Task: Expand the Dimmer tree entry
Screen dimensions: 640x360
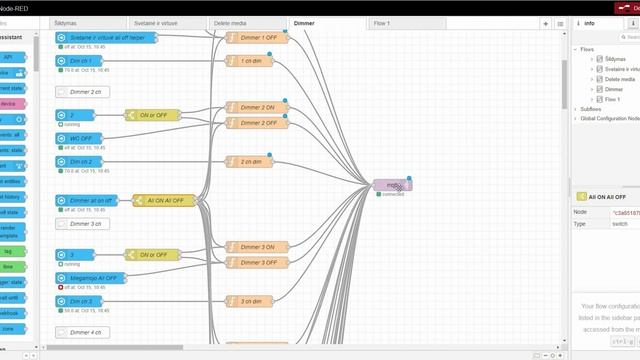Action: 592,89
